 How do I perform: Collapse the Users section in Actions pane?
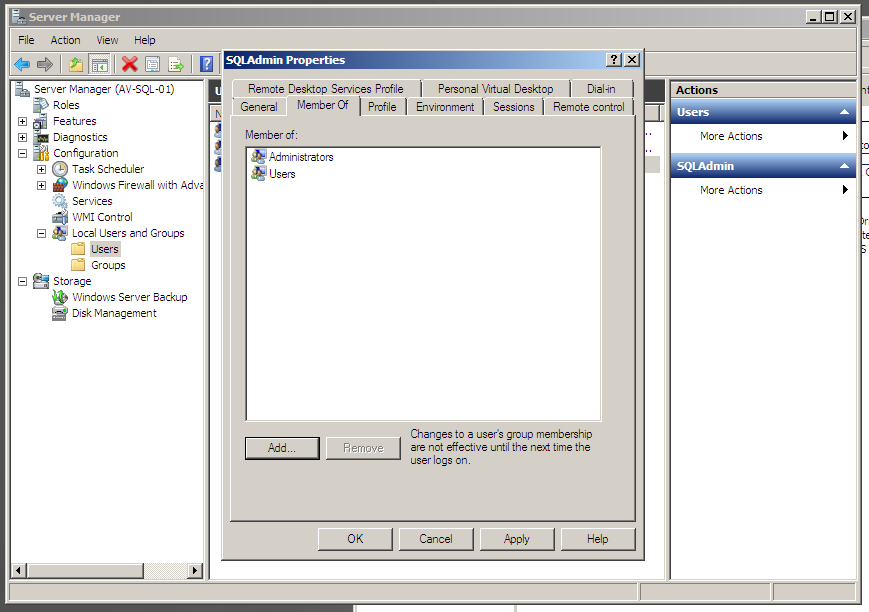pyautogui.click(x=844, y=112)
